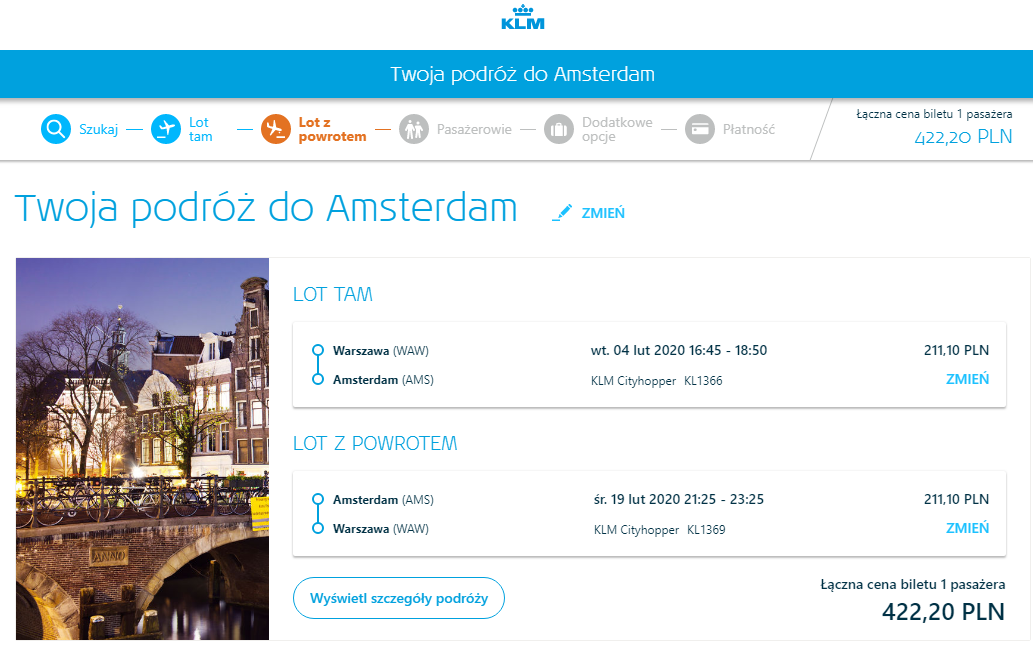Screen dimensions: 1033x653
Task: Click the KLM logo at top
Action: click(522, 18)
